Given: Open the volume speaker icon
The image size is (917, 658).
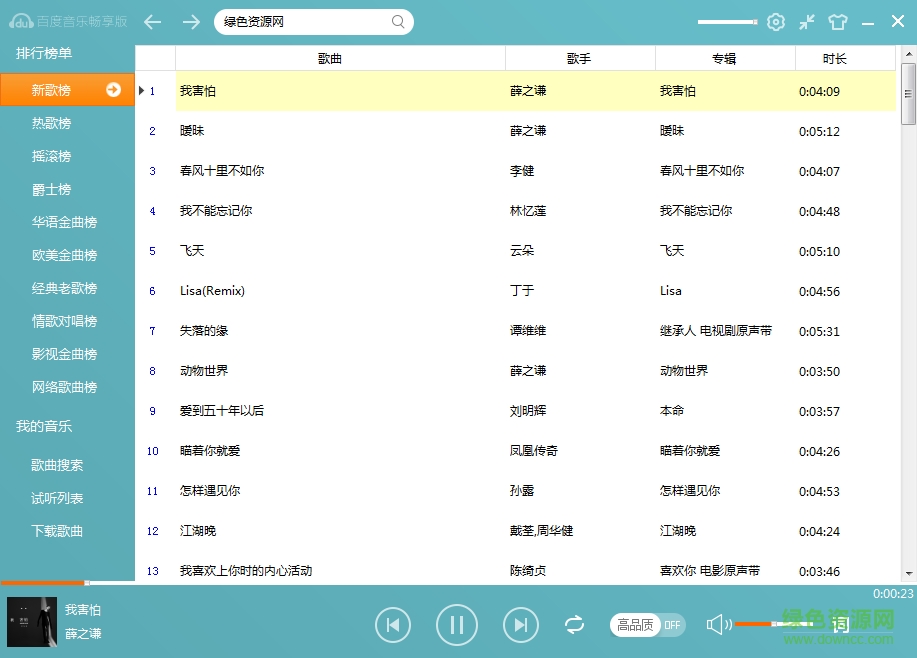Looking at the screenshot, I should click(718, 624).
